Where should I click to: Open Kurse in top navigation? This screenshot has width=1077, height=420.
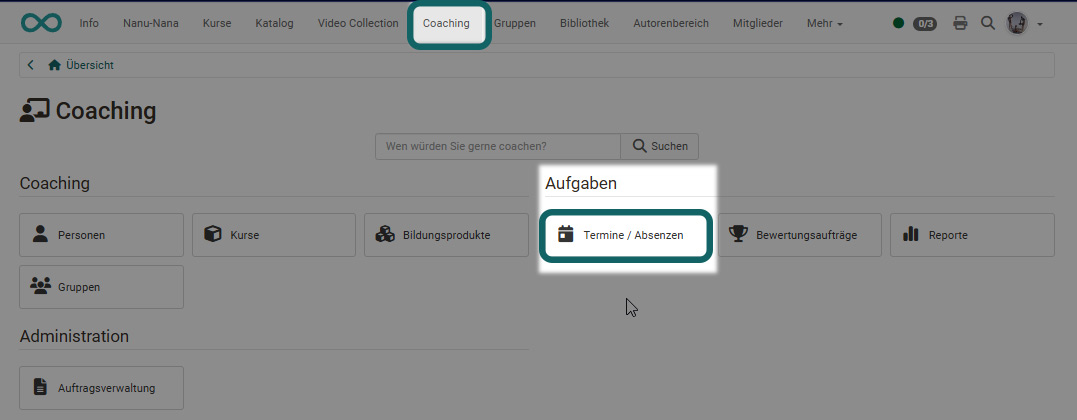(217, 23)
